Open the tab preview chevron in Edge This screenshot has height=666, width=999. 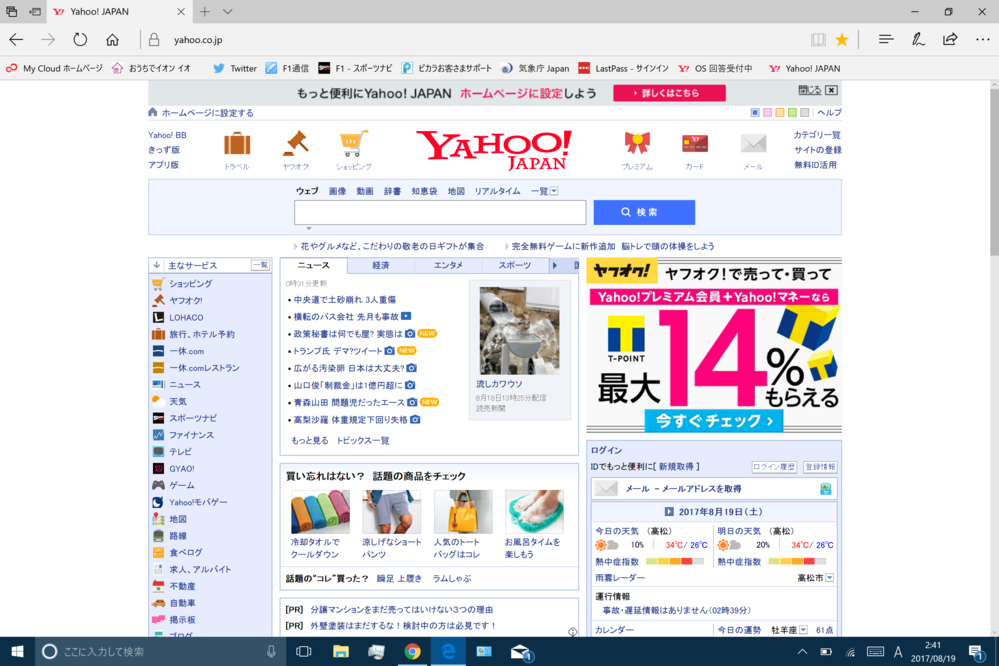point(227,11)
